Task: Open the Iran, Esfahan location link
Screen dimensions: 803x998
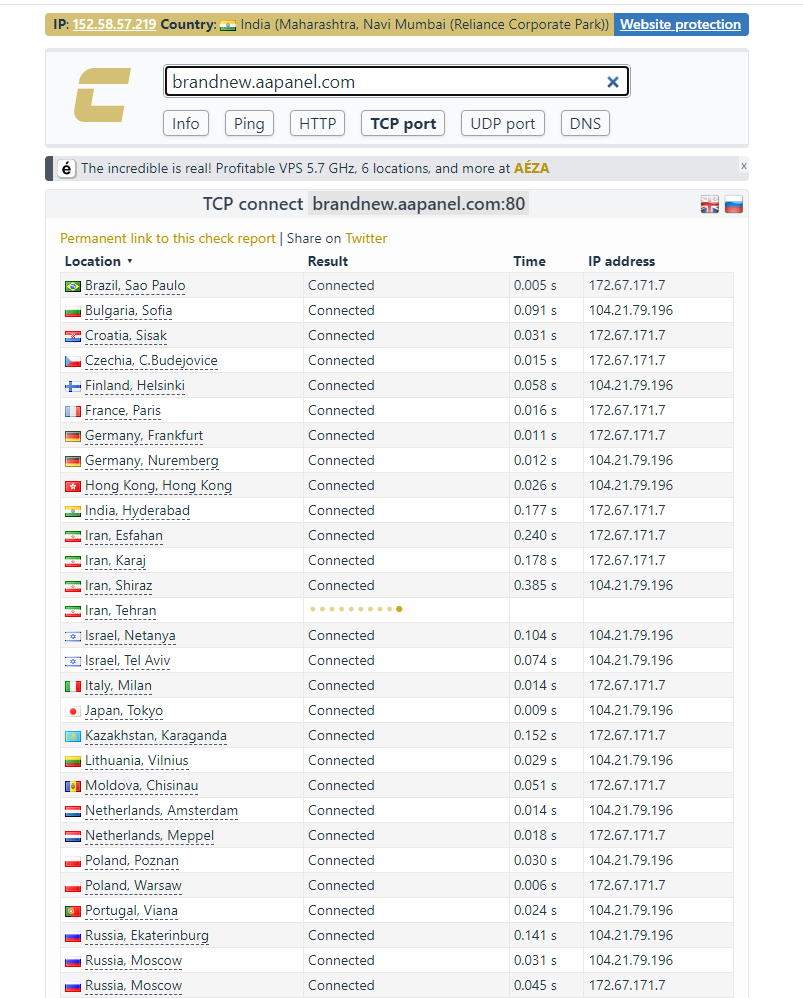Action: 124,536
